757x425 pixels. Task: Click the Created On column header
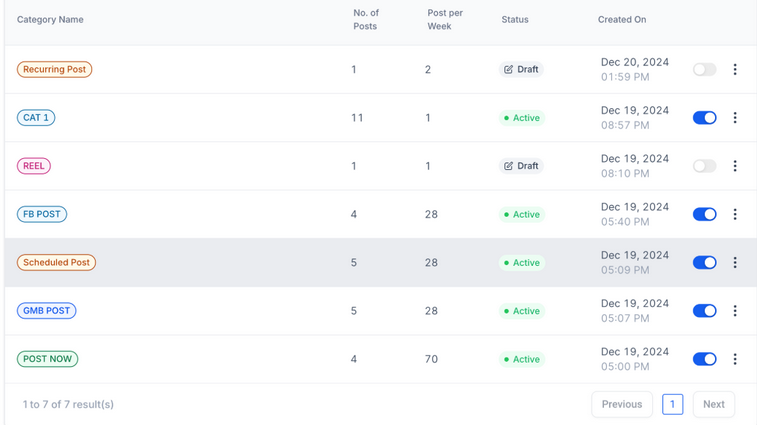coord(621,20)
